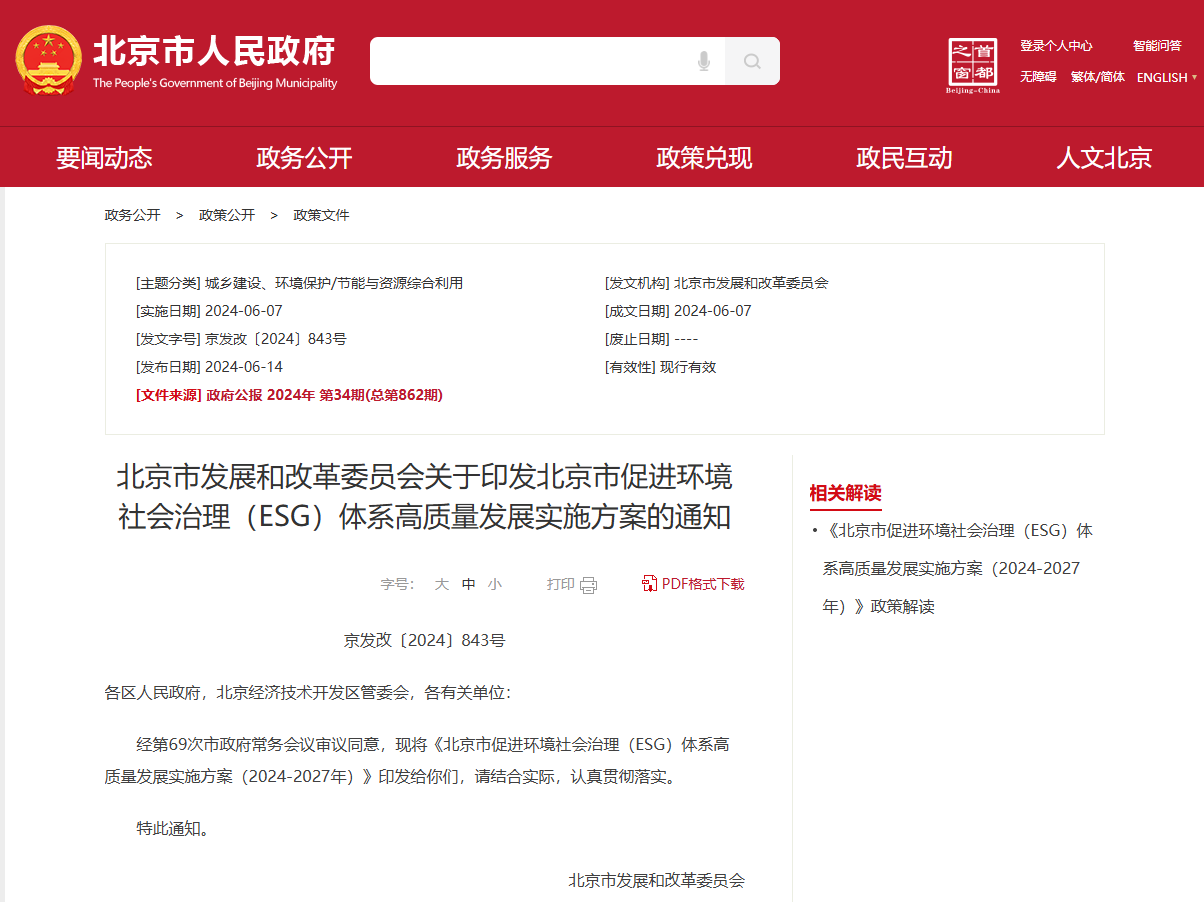The height and width of the screenshot is (902, 1204).
Task: Open the 政策兑现 navigation menu
Action: [704, 158]
